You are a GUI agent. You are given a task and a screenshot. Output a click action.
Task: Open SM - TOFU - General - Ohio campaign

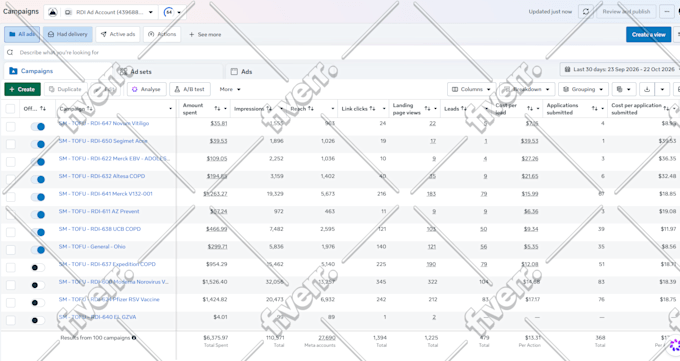(x=92, y=246)
